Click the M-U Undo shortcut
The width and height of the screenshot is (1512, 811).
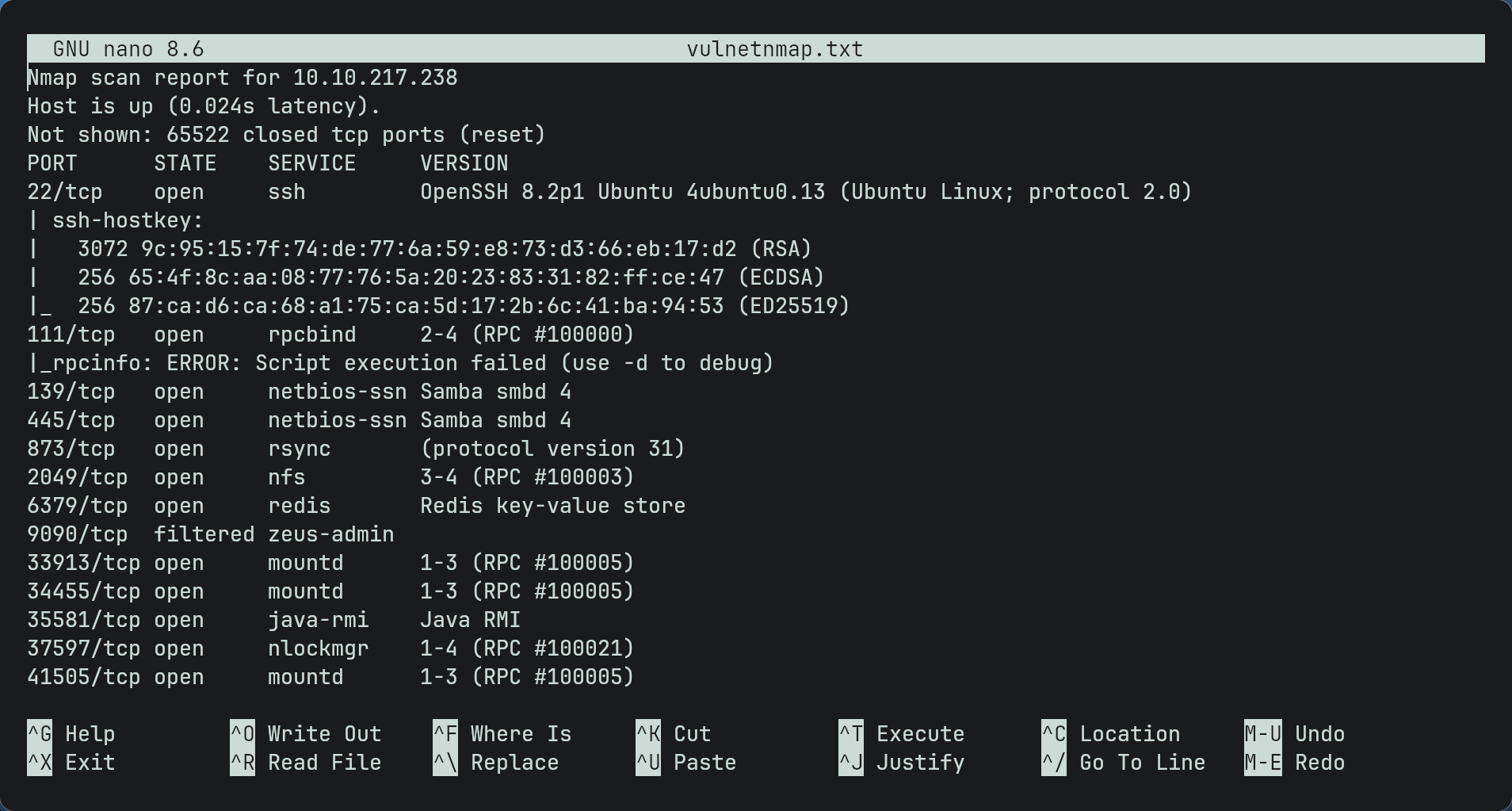[1295, 734]
